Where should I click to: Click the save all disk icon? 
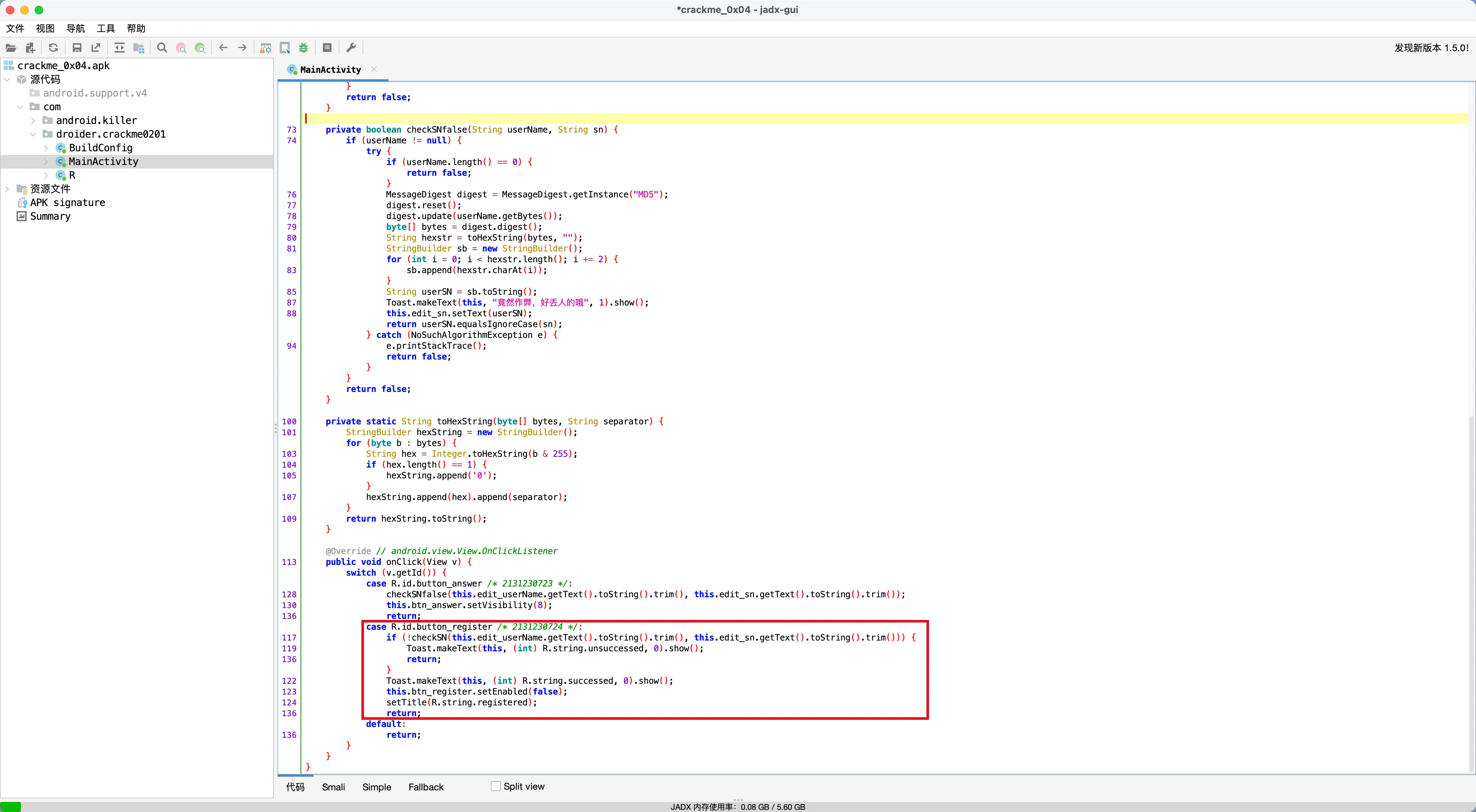pos(77,48)
